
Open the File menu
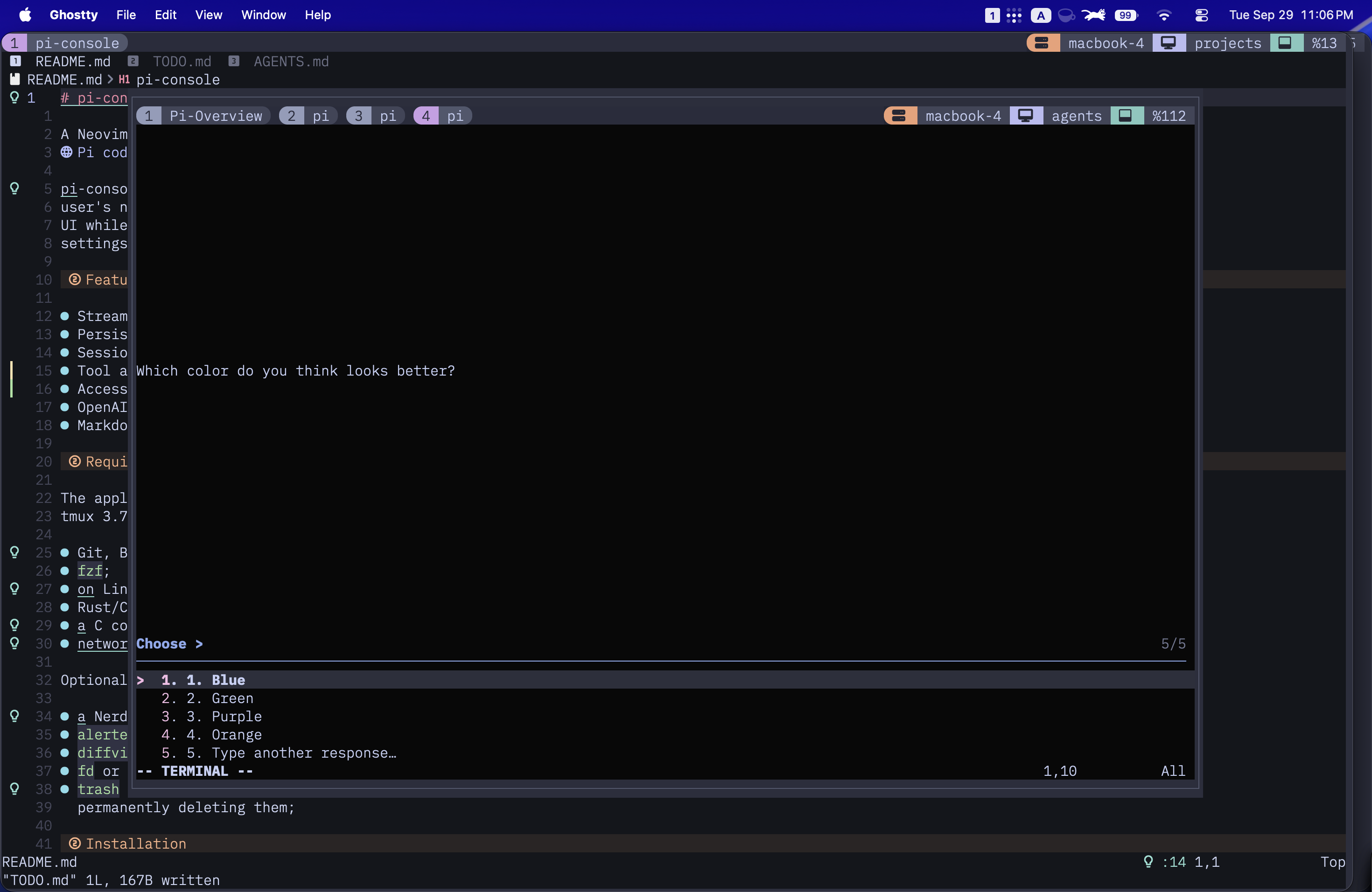point(126,15)
